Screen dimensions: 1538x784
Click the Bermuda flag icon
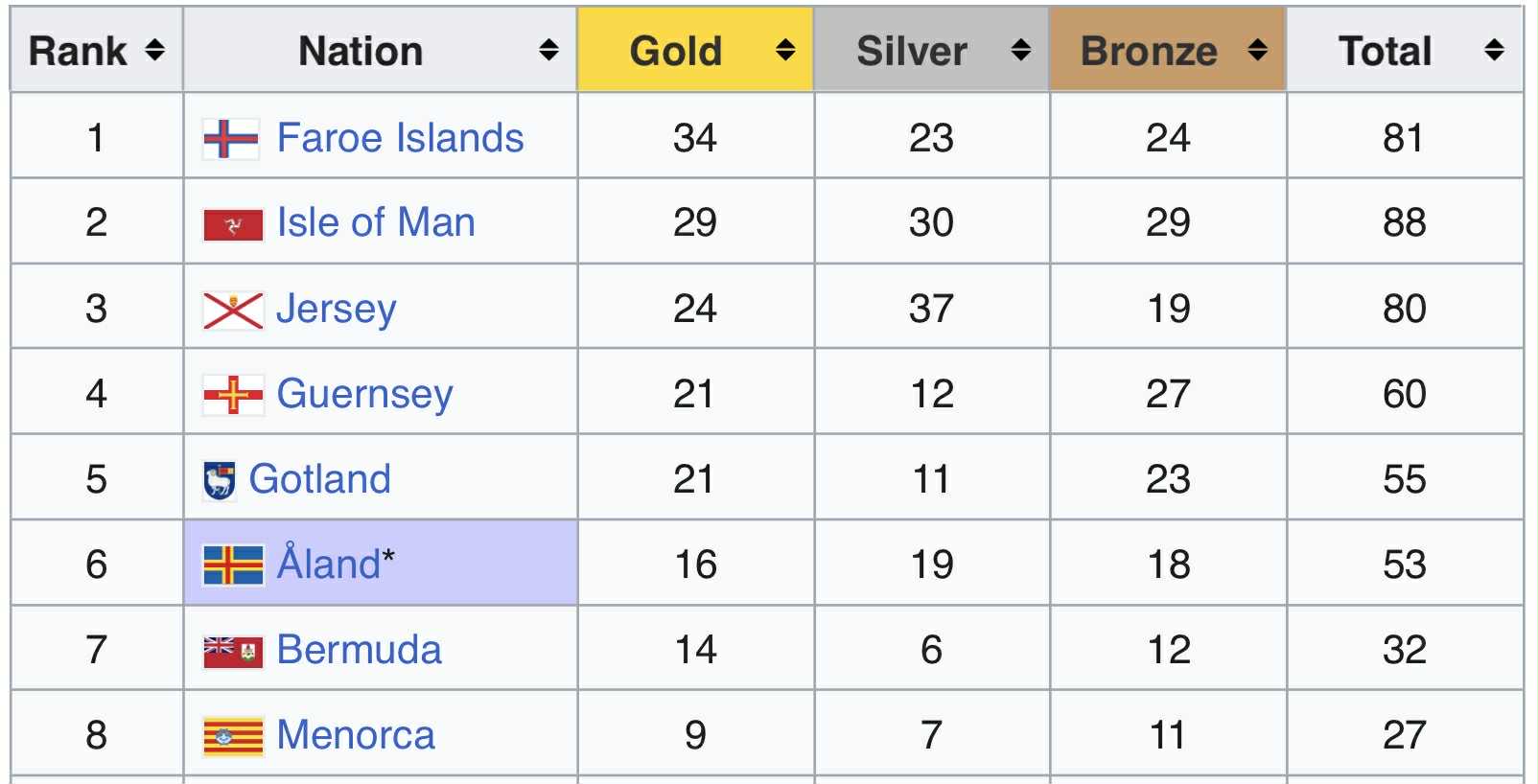coord(233,652)
